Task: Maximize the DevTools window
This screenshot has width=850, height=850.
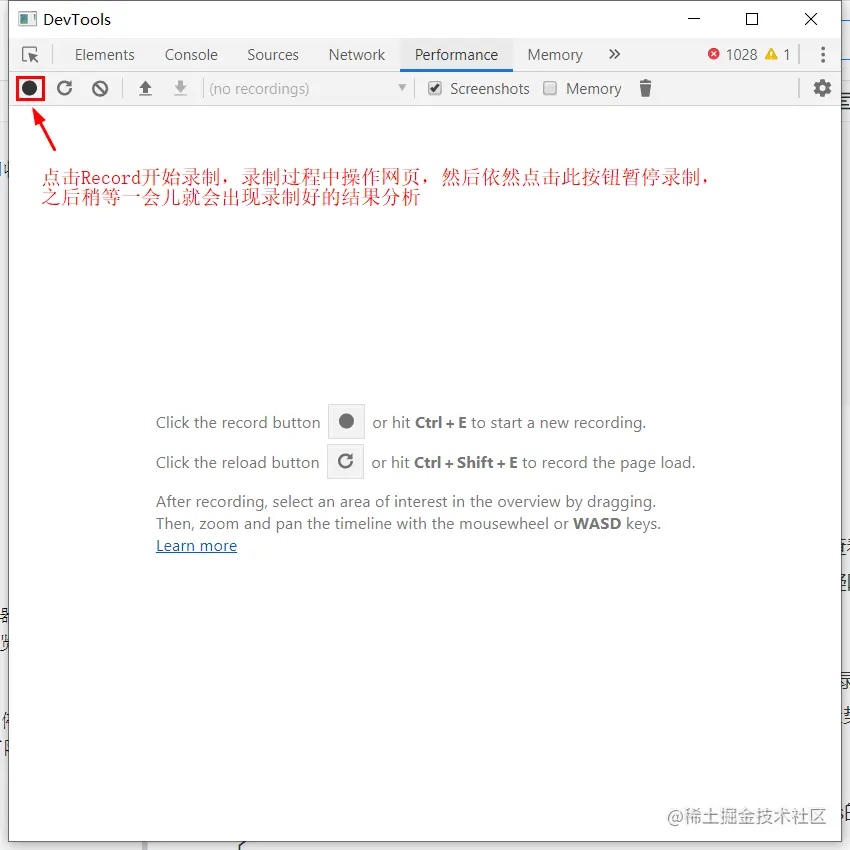Action: tap(752, 19)
